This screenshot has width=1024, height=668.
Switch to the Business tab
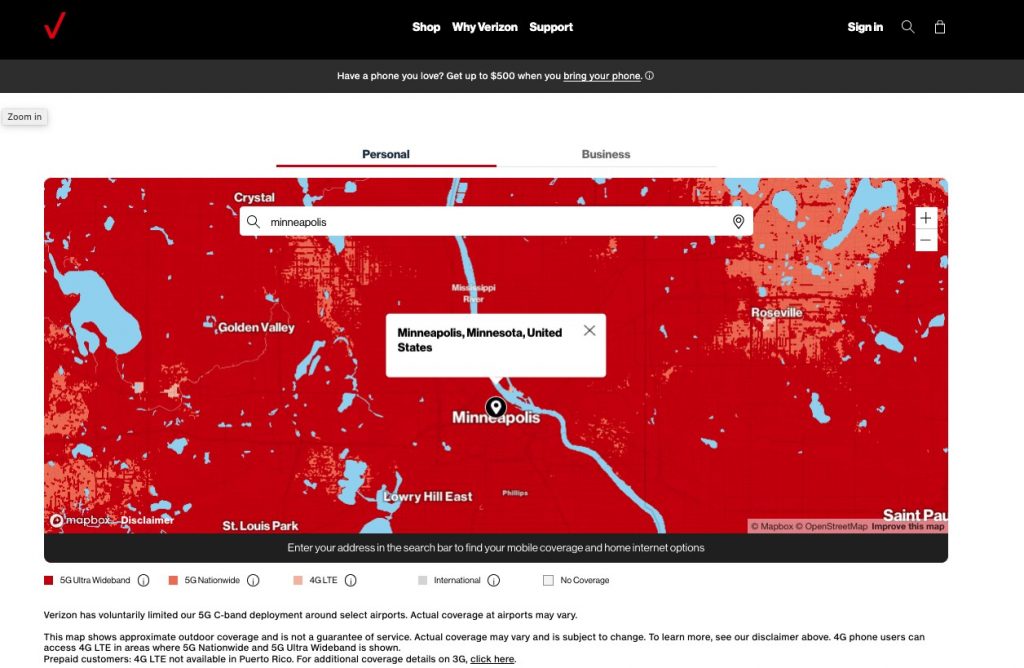coord(606,154)
